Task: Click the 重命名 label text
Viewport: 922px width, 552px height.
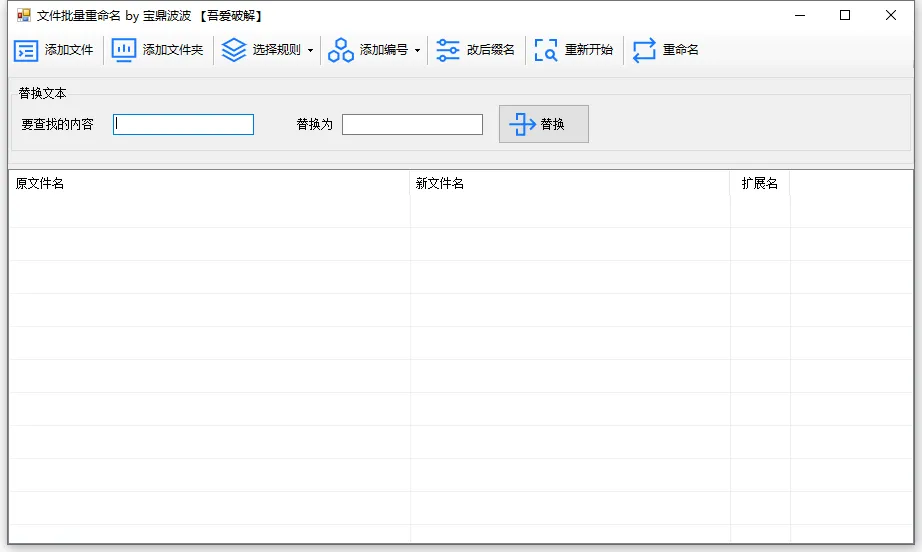Action: coord(681,50)
